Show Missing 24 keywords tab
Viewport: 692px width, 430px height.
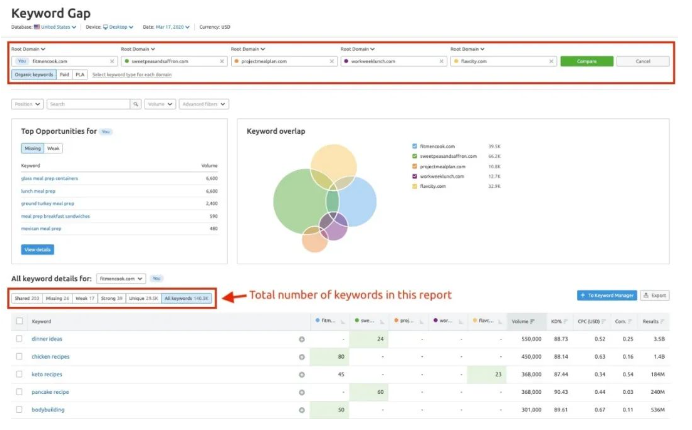point(57,298)
